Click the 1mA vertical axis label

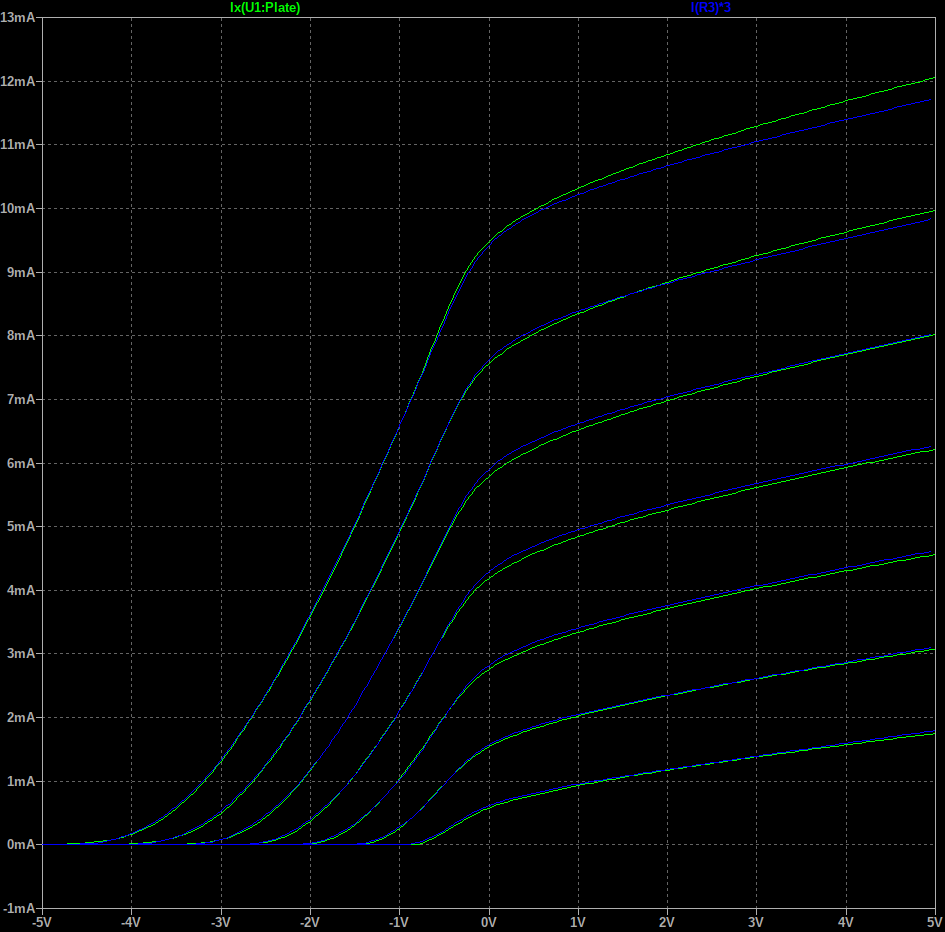click(21, 782)
